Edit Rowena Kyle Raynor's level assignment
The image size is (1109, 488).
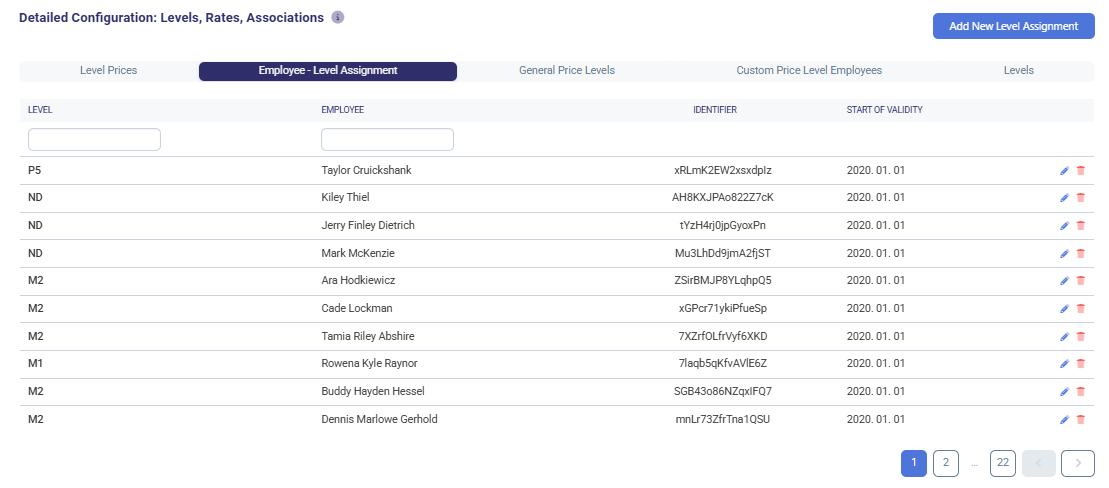(1064, 364)
